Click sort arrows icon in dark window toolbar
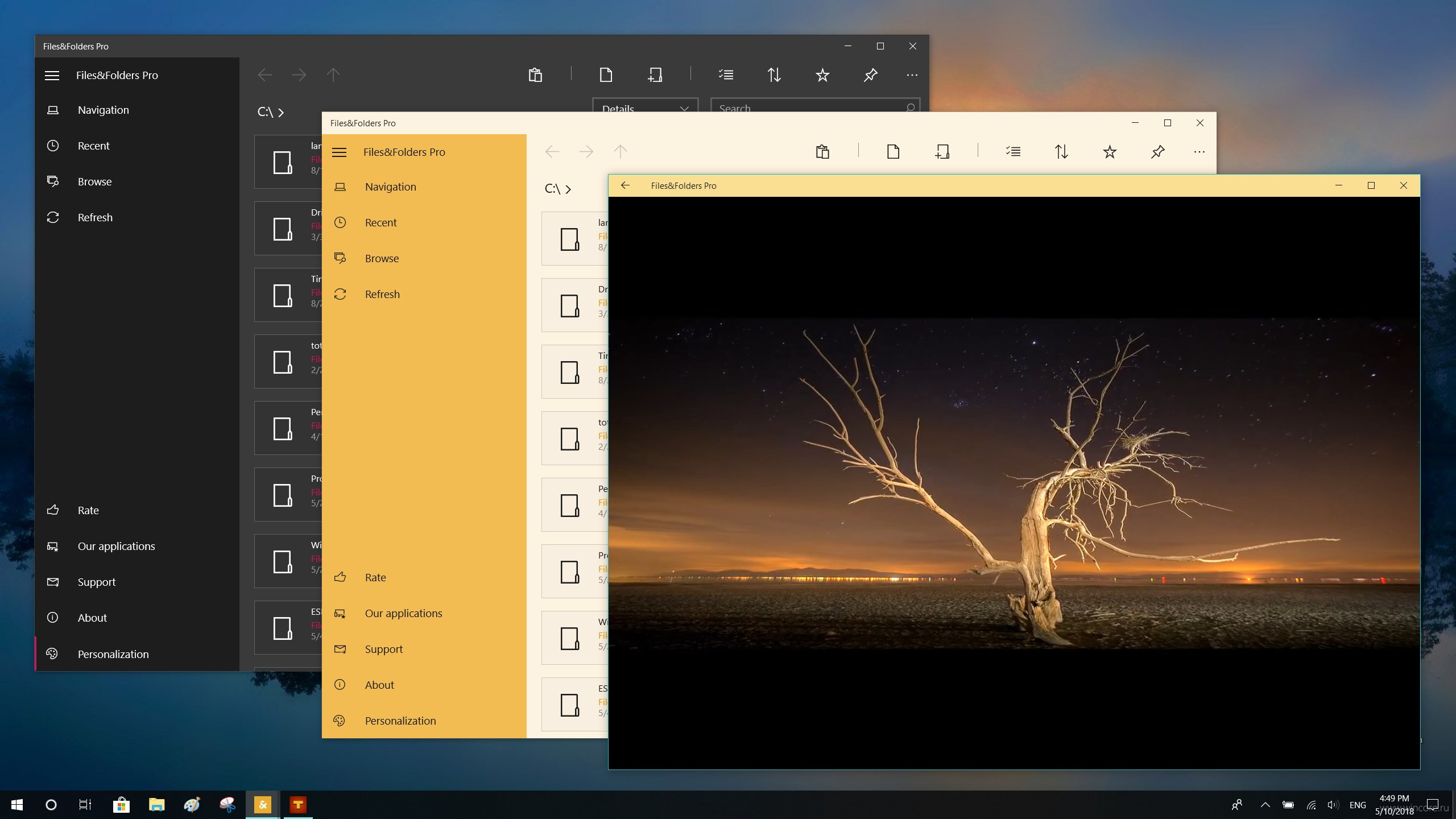The height and width of the screenshot is (819, 1456). (x=774, y=75)
